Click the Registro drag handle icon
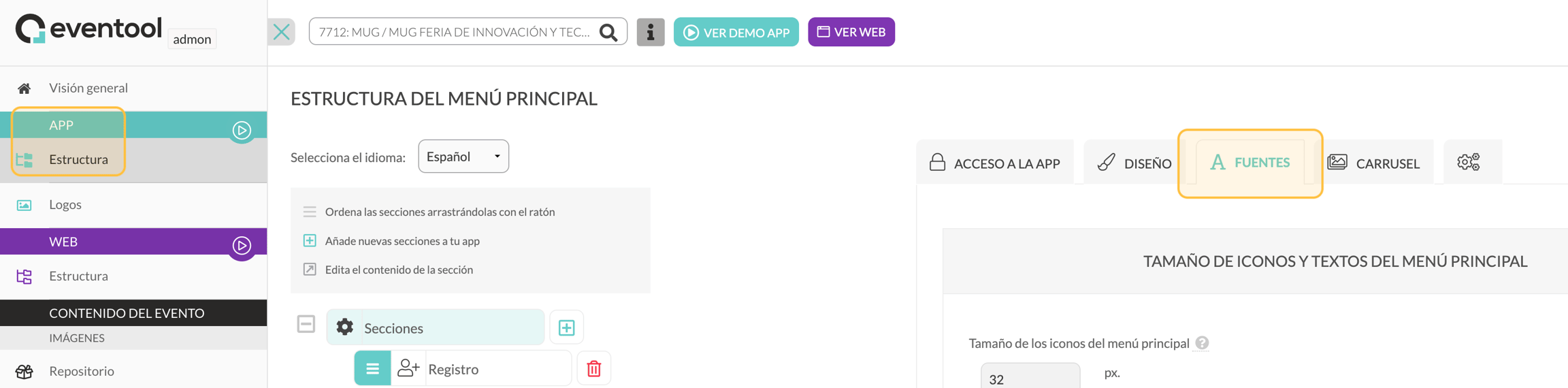The height and width of the screenshot is (388, 1568). point(372,368)
